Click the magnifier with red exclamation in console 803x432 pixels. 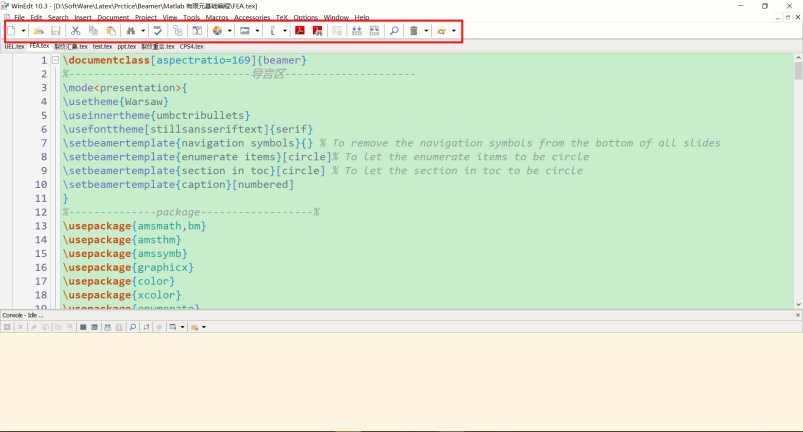click(146, 327)
